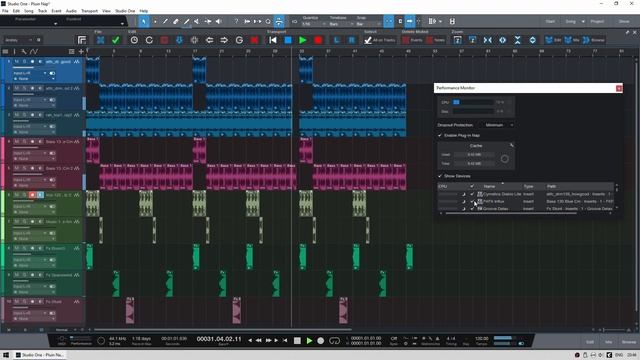Click the macro Mix panel button
The height and width of the screenshot is (360, 640).
(572, 40)
